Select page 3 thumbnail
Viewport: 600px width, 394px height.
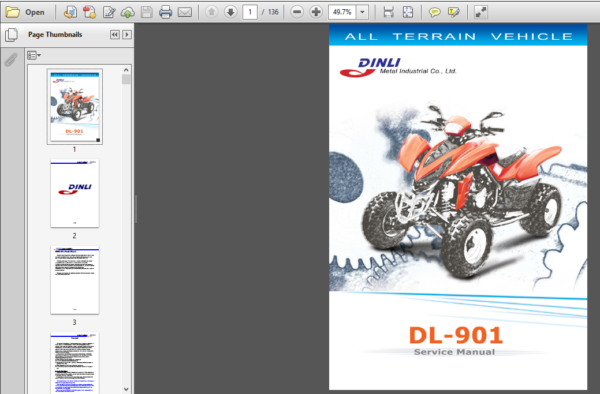tap(75, 280)
